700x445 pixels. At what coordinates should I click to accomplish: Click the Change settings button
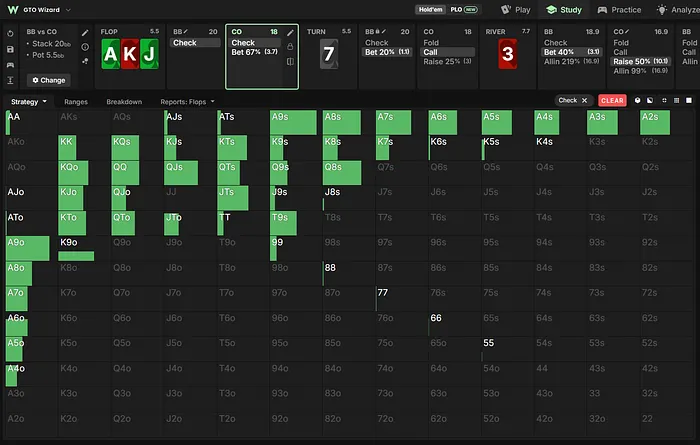(49, 80)
